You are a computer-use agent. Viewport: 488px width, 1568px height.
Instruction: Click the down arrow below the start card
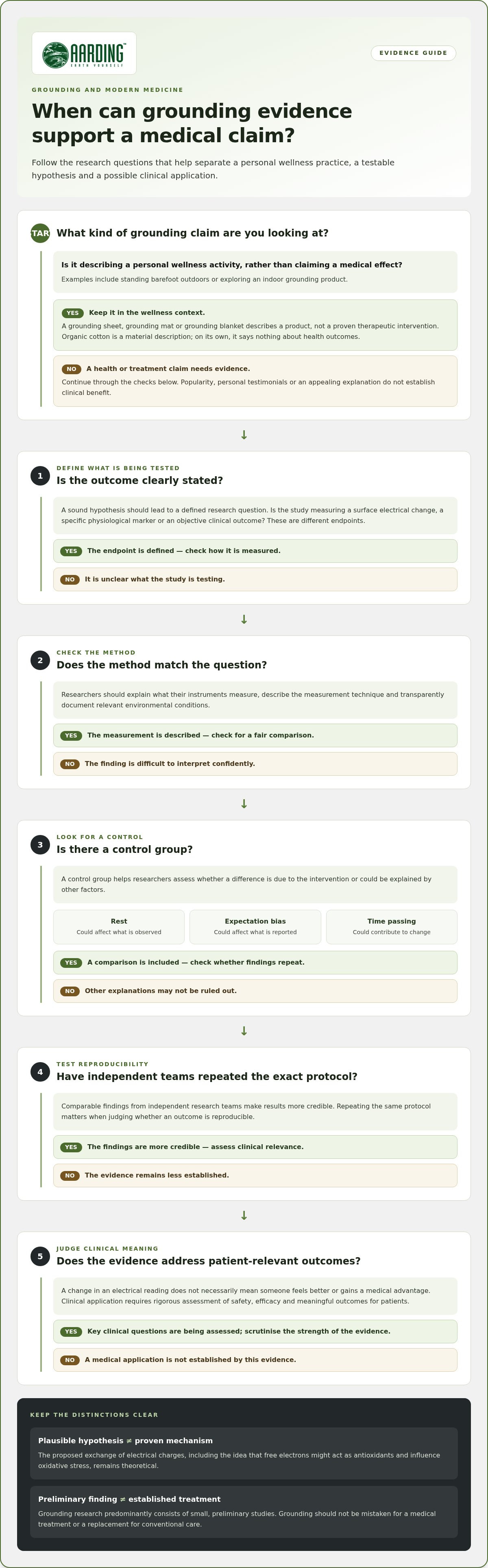[x=244, y=435]
